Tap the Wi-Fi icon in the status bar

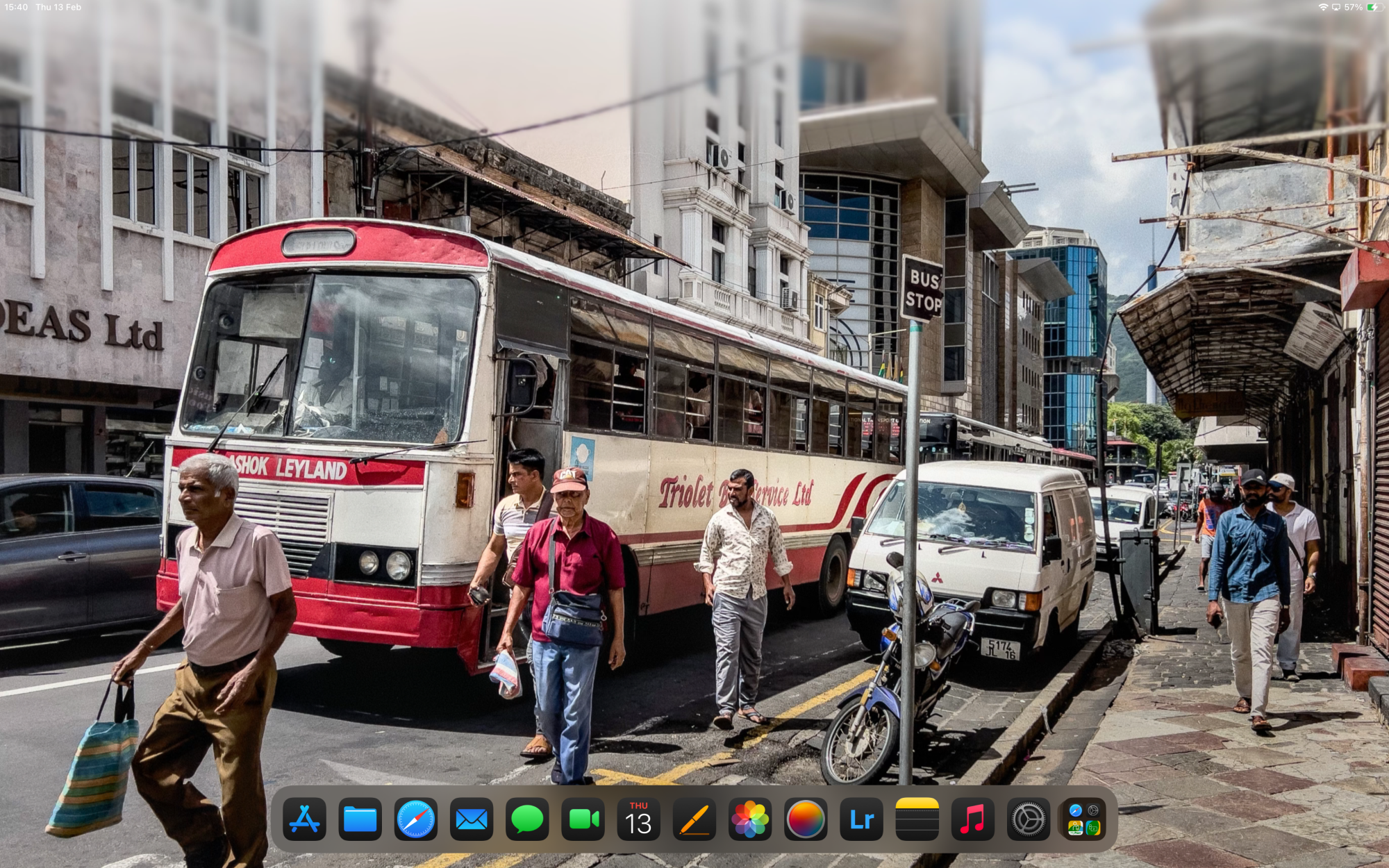(x=1323, y=7)
